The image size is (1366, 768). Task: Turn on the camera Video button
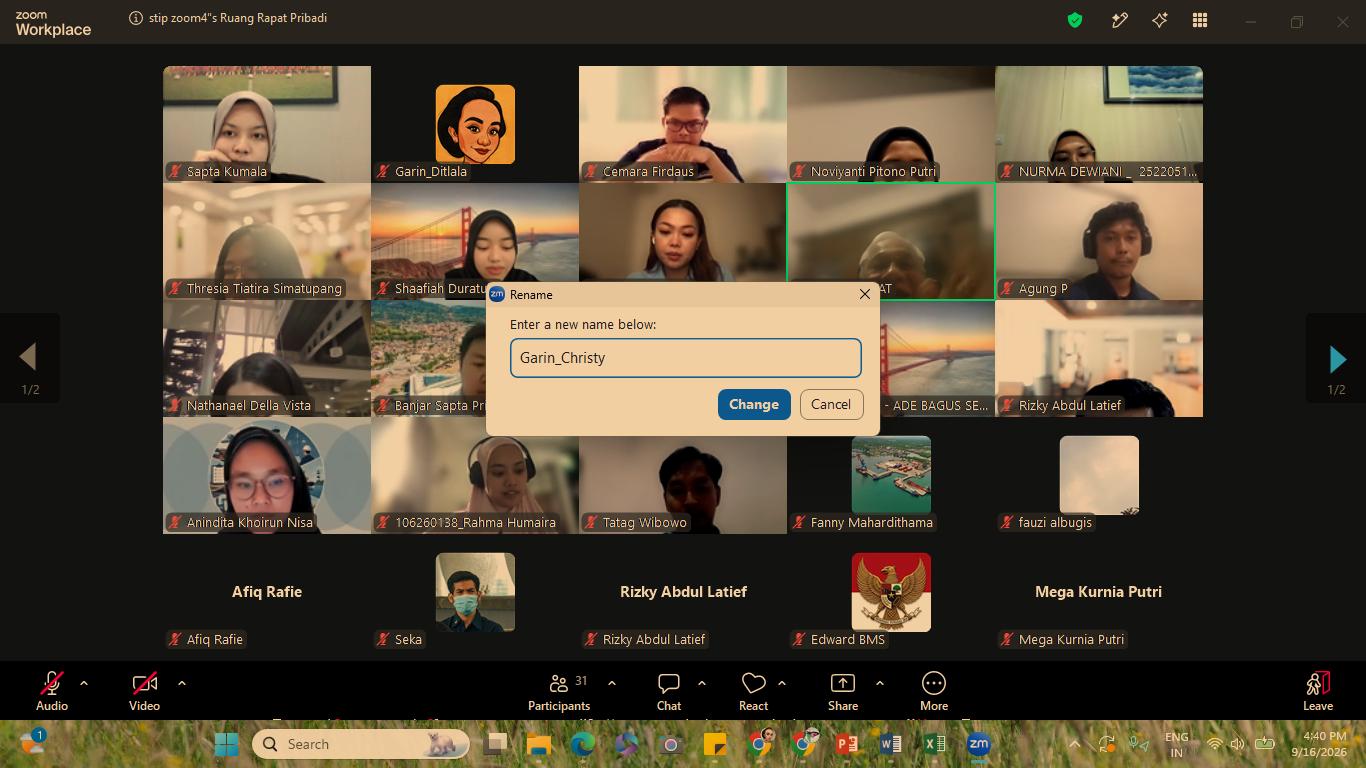(144, 690)
